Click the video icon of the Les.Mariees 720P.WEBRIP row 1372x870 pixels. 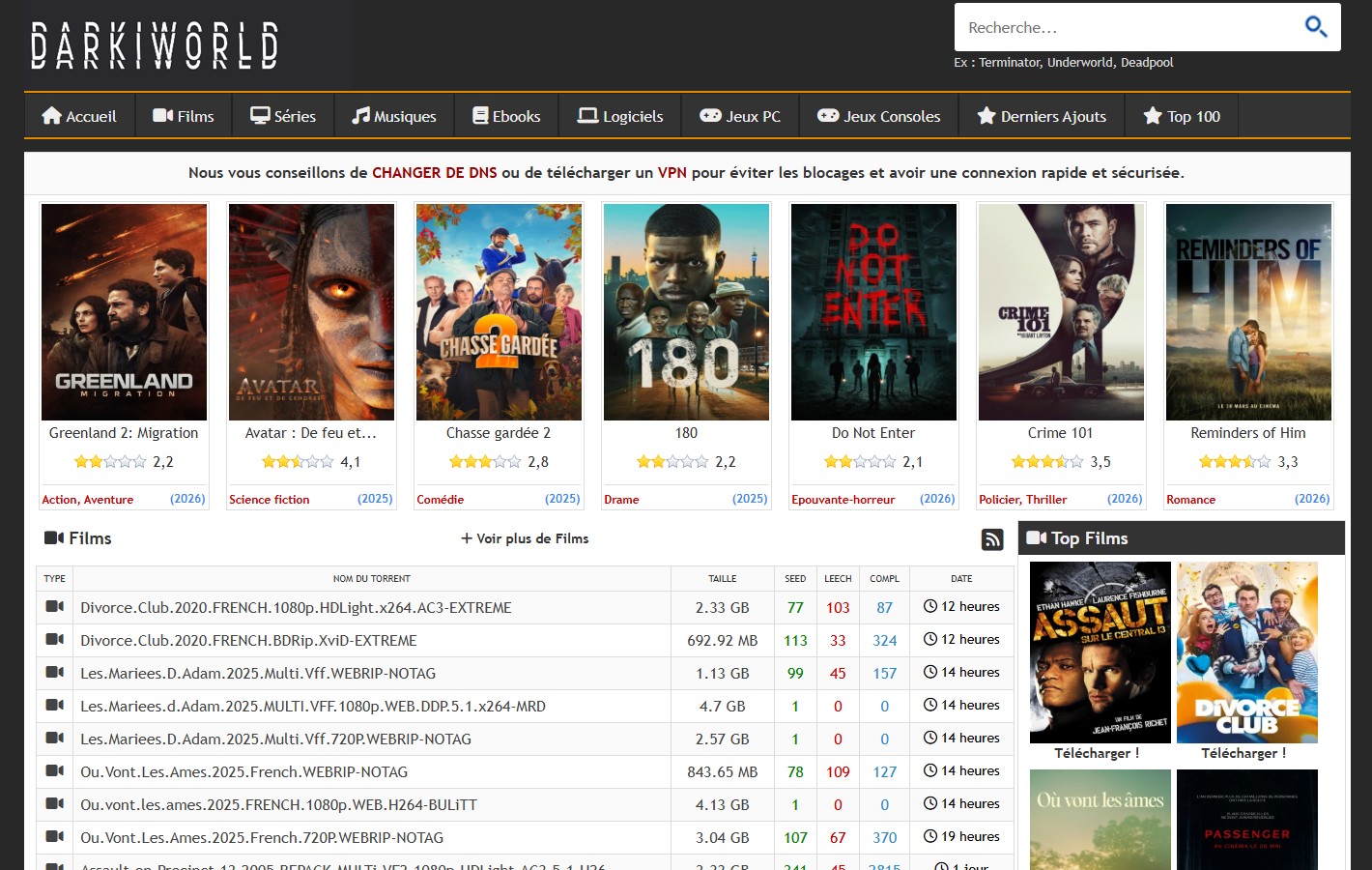tap(55, 738)
